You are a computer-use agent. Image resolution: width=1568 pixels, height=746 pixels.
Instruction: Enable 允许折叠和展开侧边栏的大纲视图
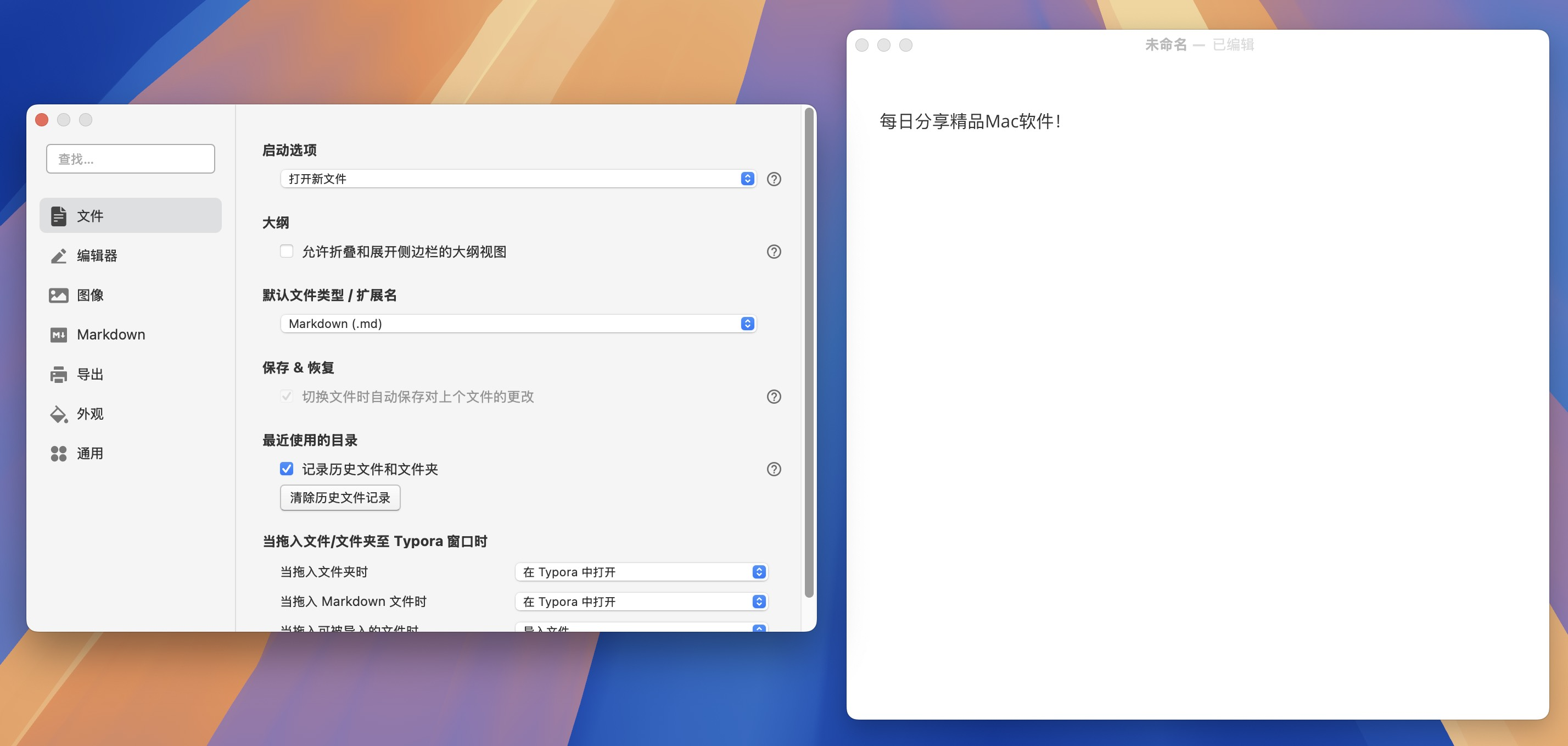[287, 251]
